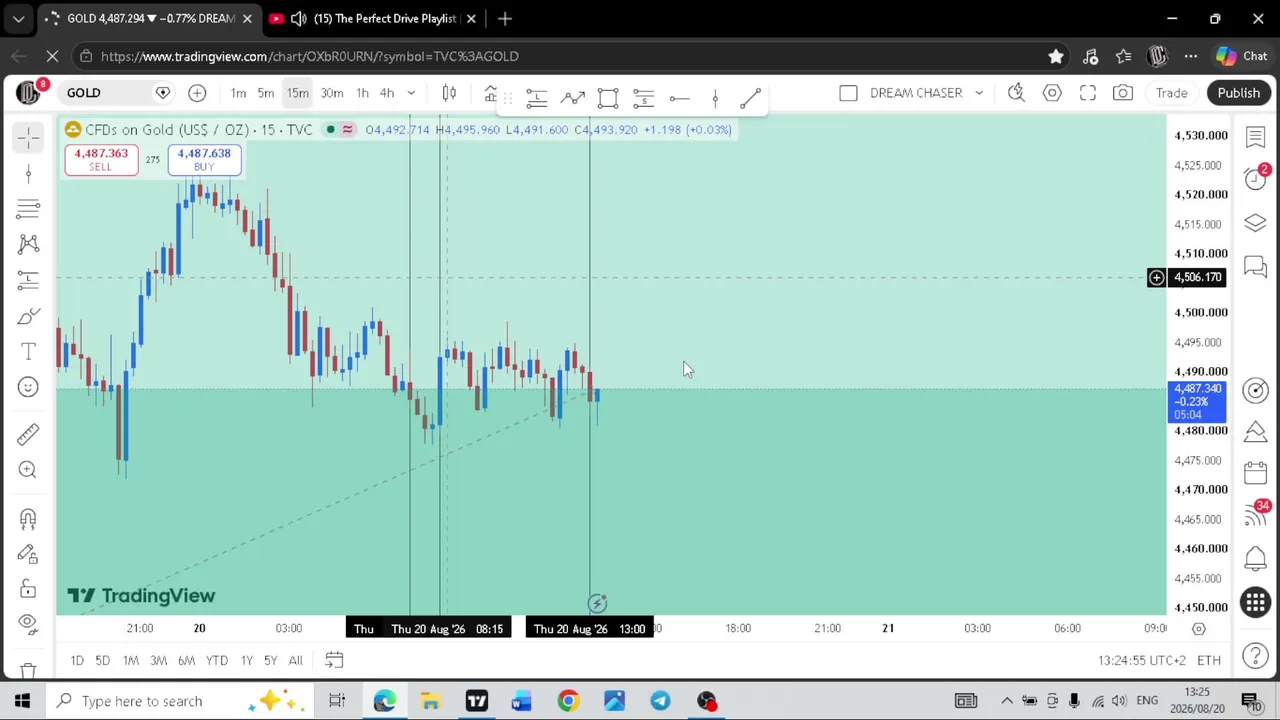Set date range to 1D
1280x720 pixels.
coord(77,660)
